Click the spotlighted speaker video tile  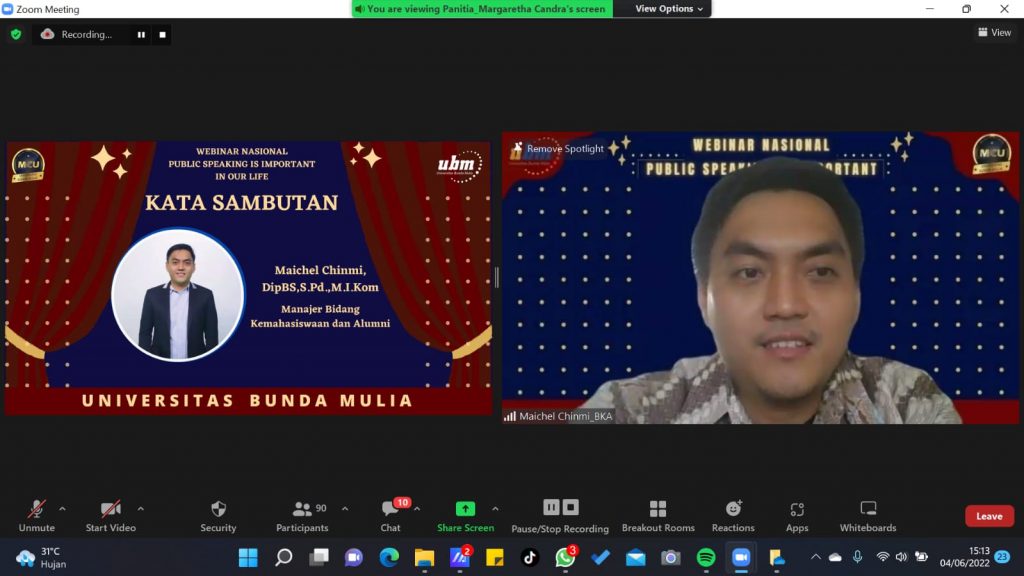[x=760, y=278]
